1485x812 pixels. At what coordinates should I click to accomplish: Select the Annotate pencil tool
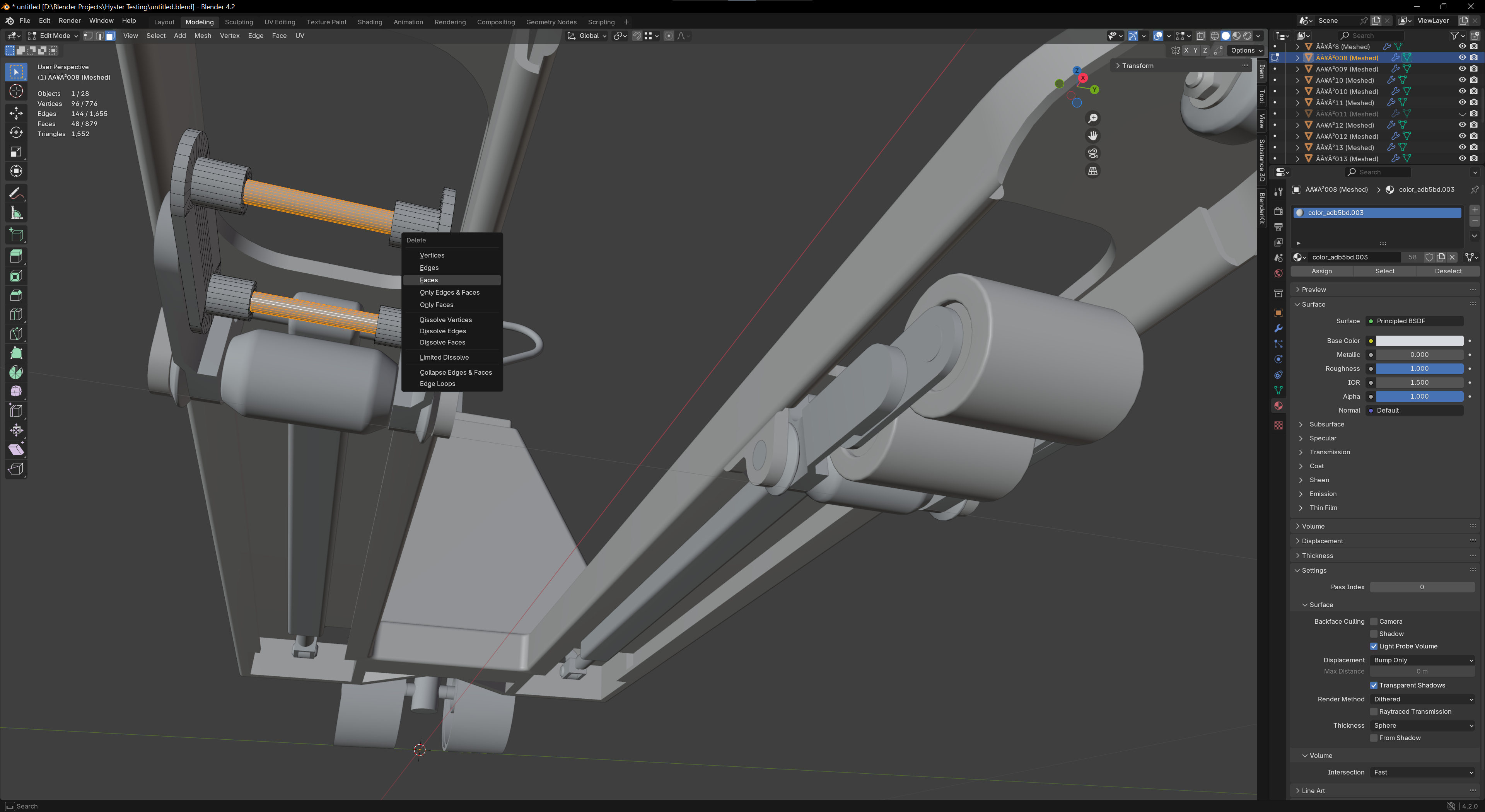(16, 193)
